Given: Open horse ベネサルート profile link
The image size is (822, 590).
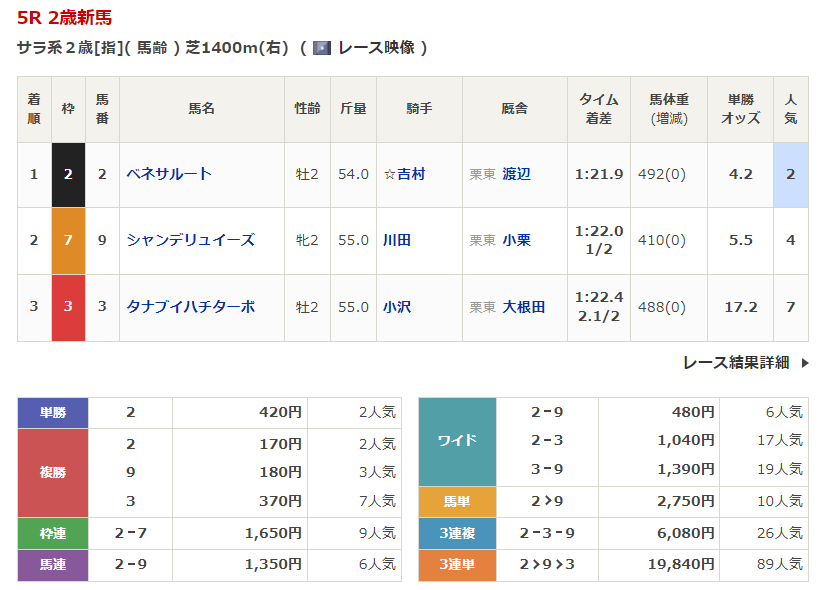Looking at the screenshot, I should click(x=169, y=174).
